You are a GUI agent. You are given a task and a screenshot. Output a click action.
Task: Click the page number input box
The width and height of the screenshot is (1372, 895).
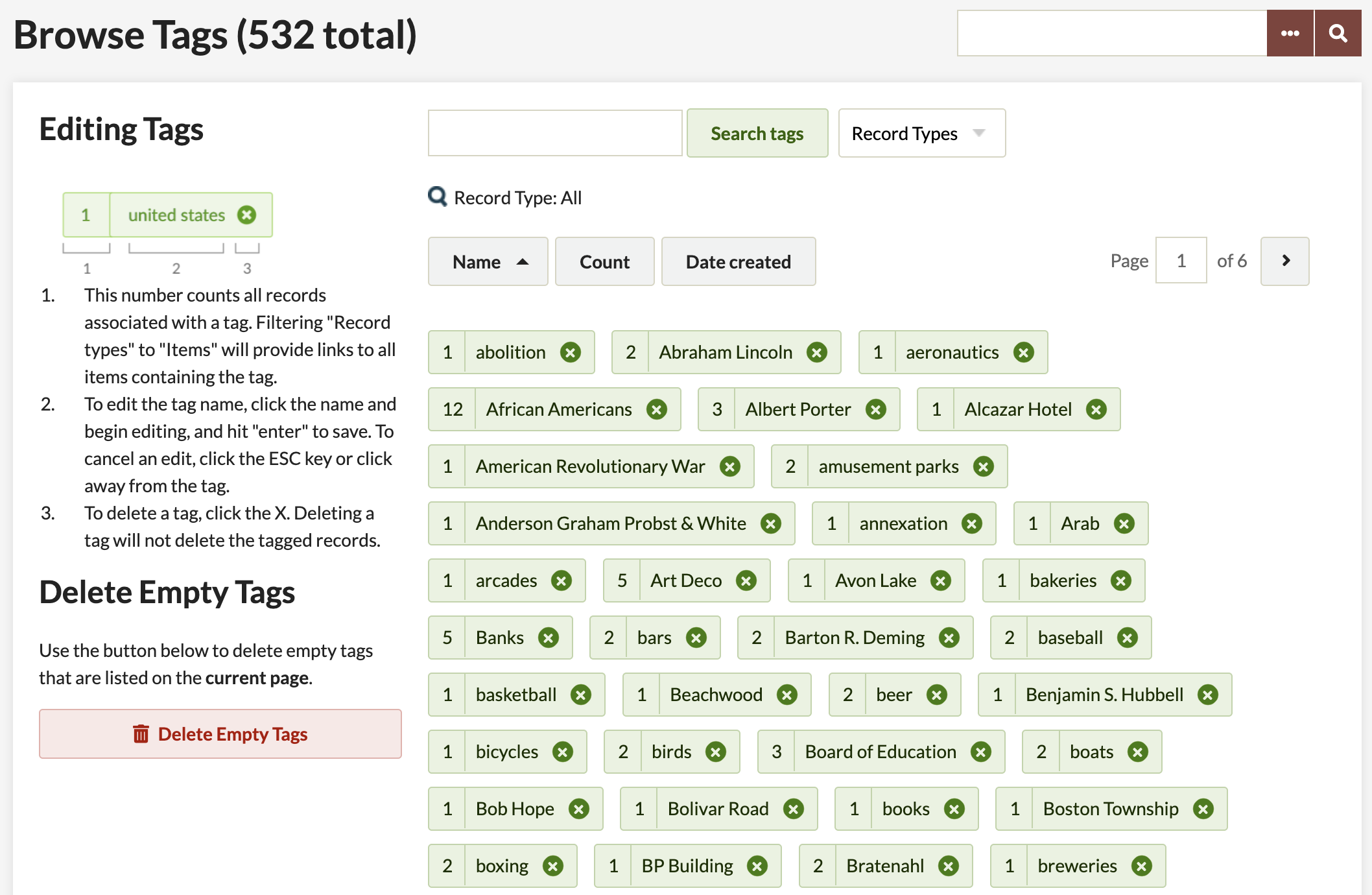(x=1181, y=261)
